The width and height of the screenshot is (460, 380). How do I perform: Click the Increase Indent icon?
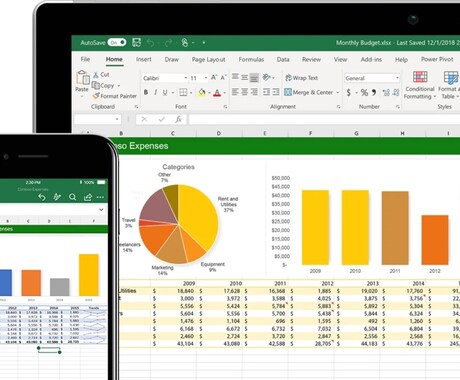(276, 92)
